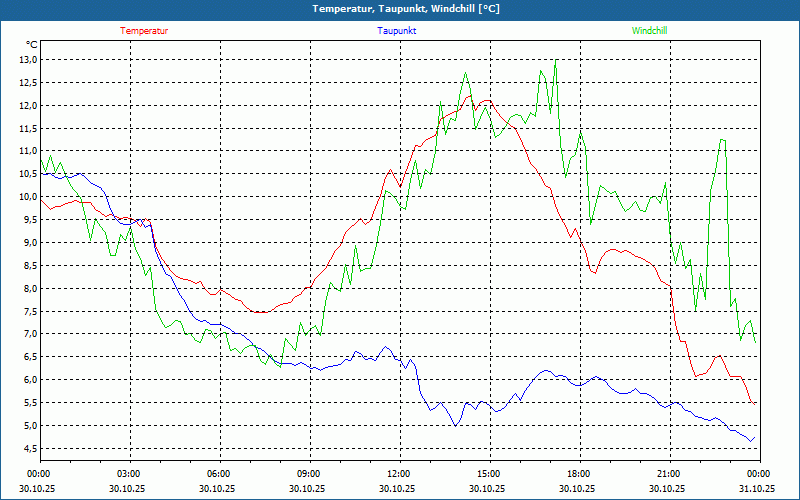
Task: Click the highest peak of the green Windchill line
Action: [555, 62]
